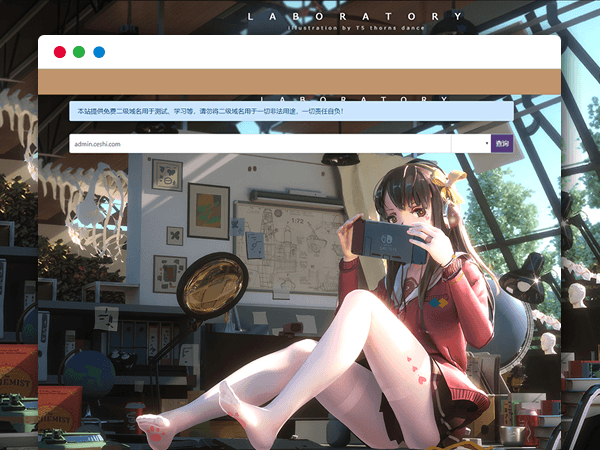Click the blue dot window button

point(99,52)
